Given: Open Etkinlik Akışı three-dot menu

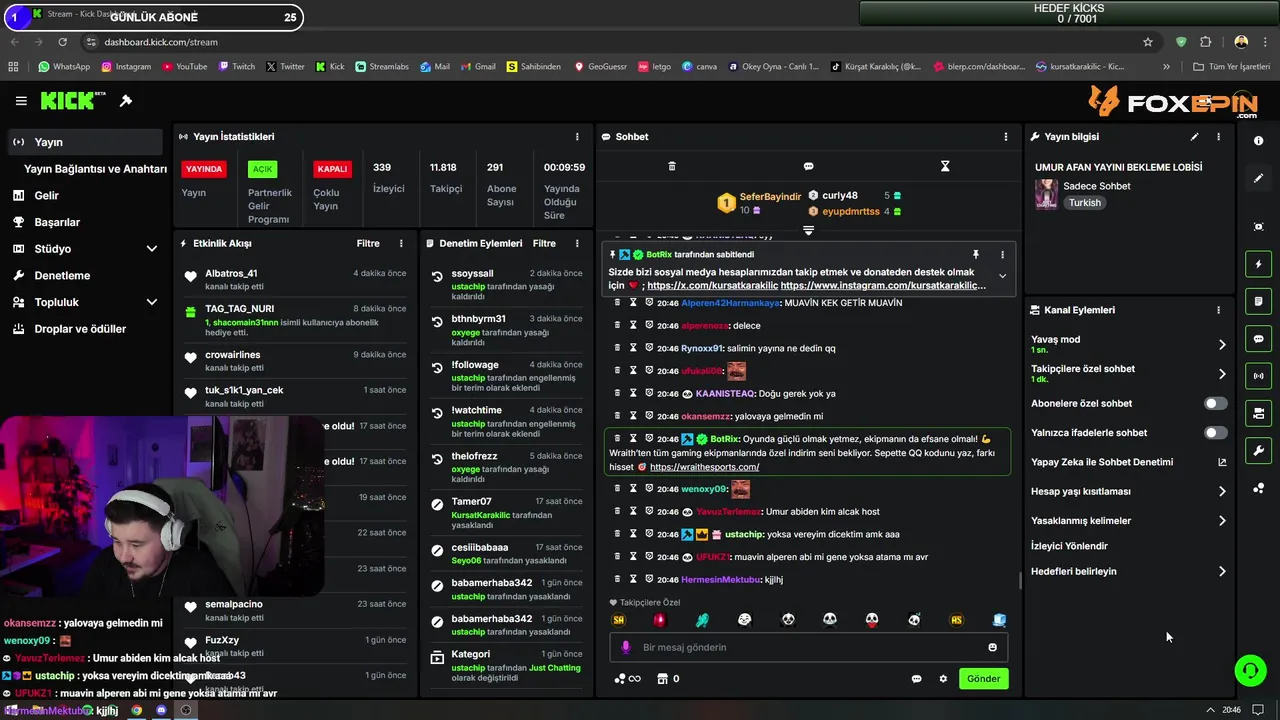Looking at the screenshot, I should [x=401, y=243].
